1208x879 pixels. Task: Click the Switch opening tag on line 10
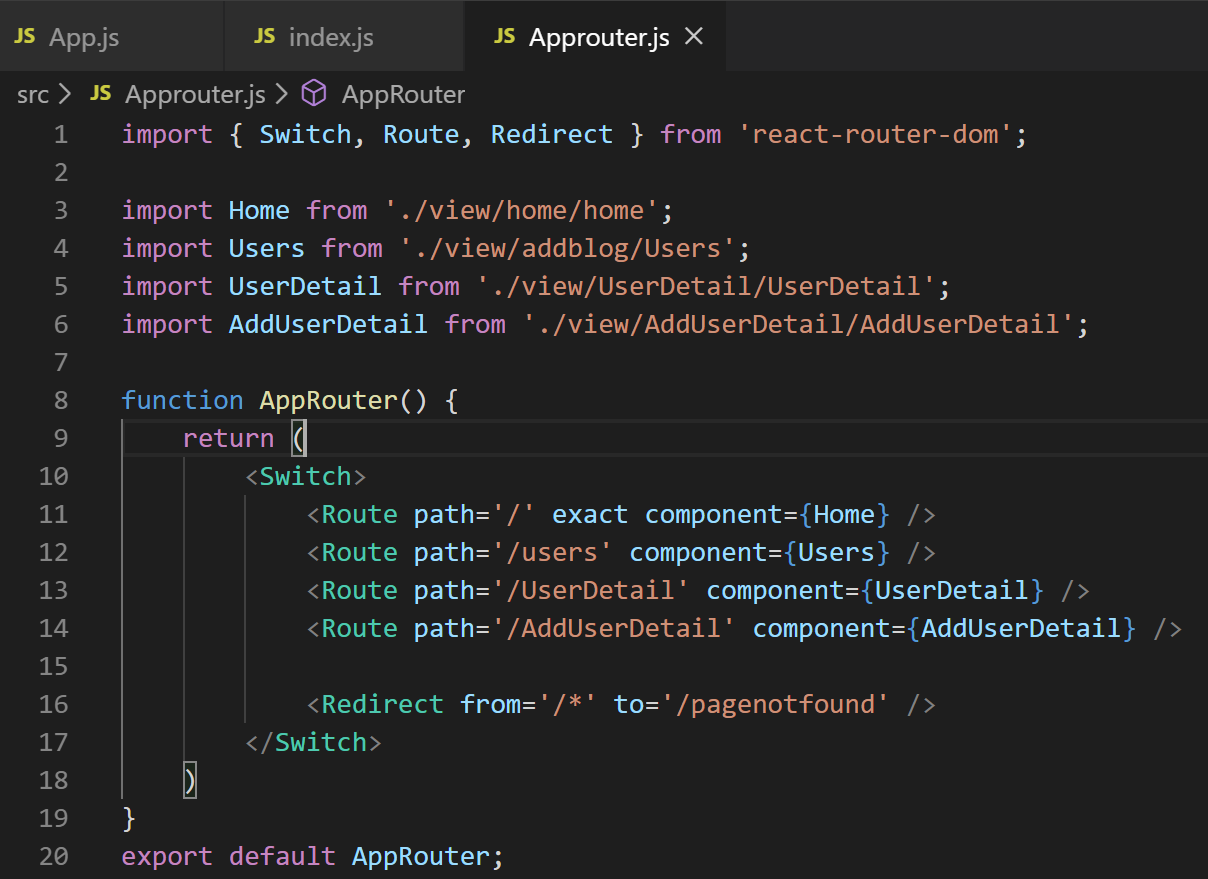(x=306, y=475)
